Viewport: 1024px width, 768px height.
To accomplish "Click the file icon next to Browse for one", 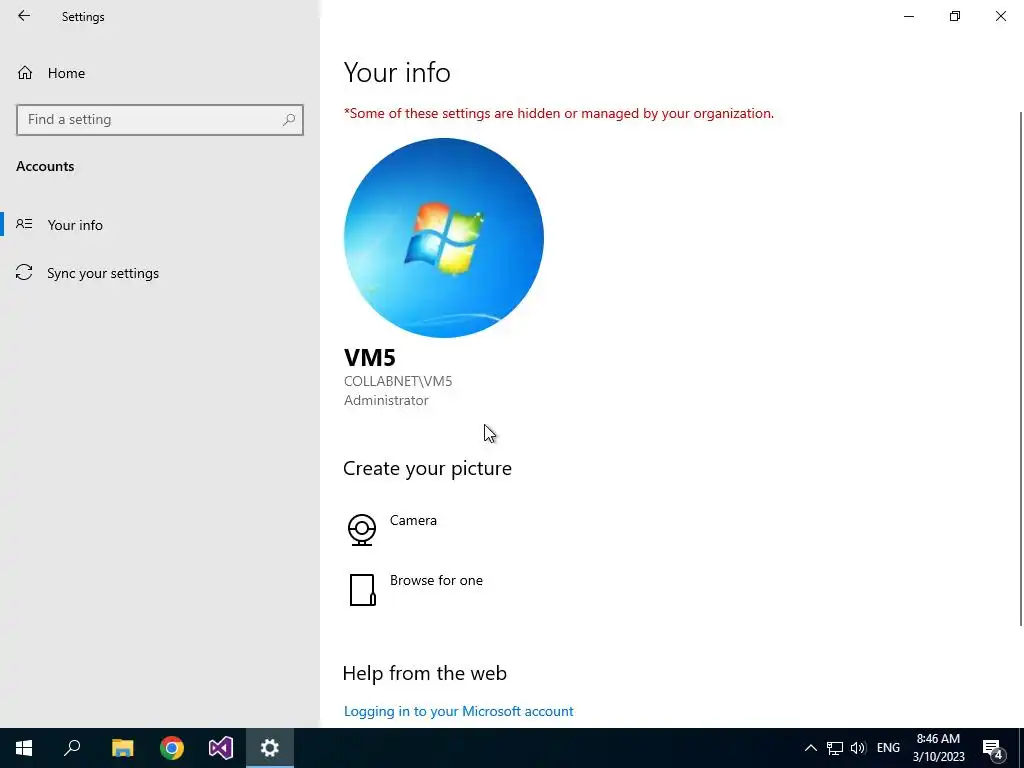I will tap(362, 590).
